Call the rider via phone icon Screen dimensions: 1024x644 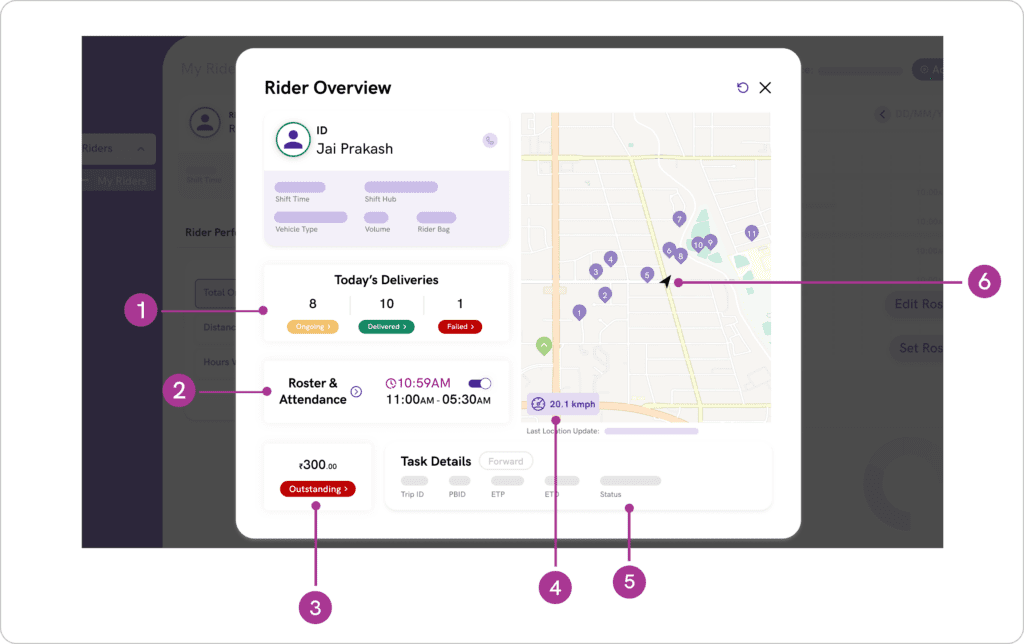click(x=490, y=140)
